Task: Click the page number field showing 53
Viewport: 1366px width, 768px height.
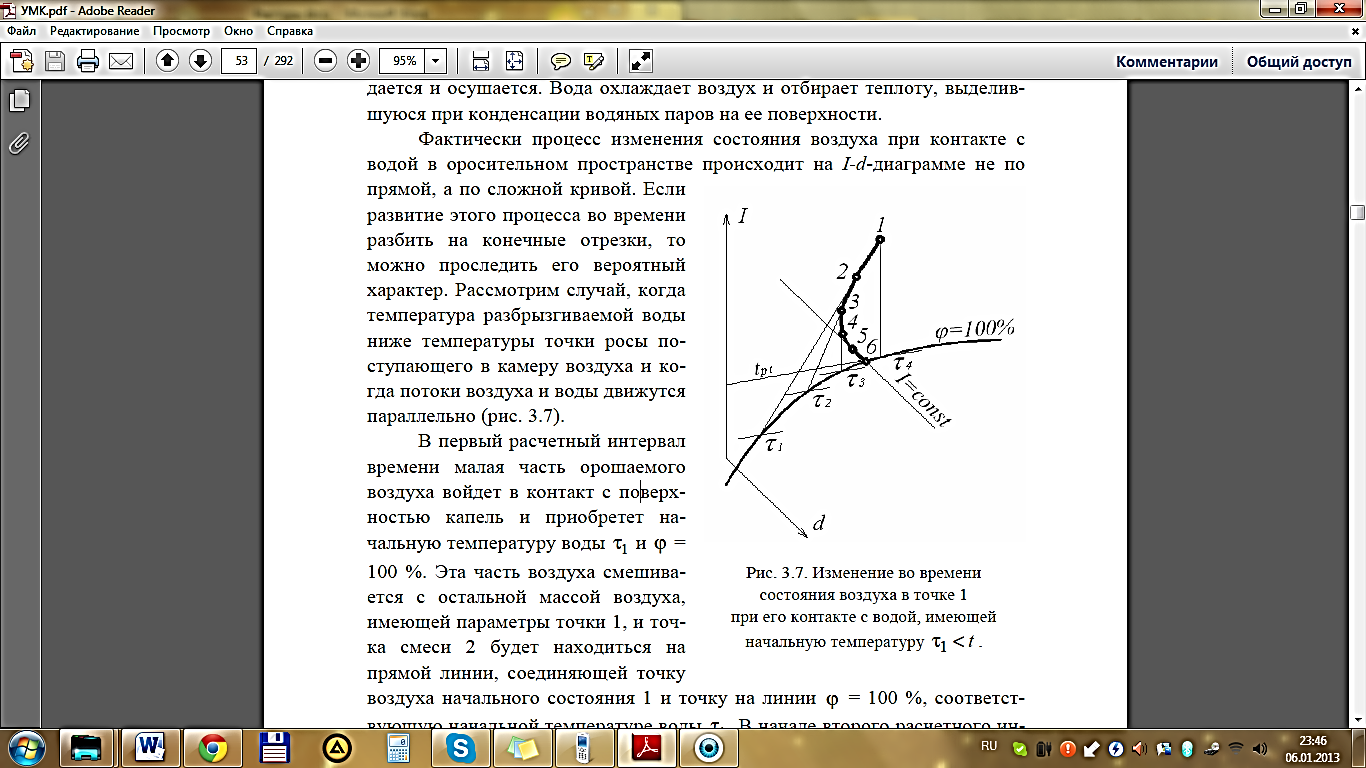Action: [240, 61]
